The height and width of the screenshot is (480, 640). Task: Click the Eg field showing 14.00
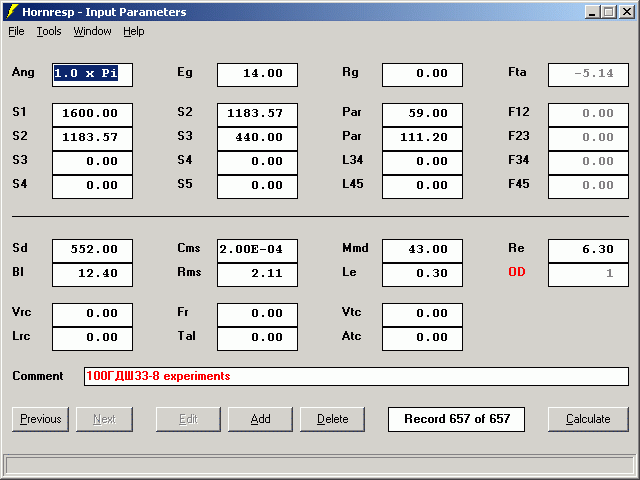point(258,75)
